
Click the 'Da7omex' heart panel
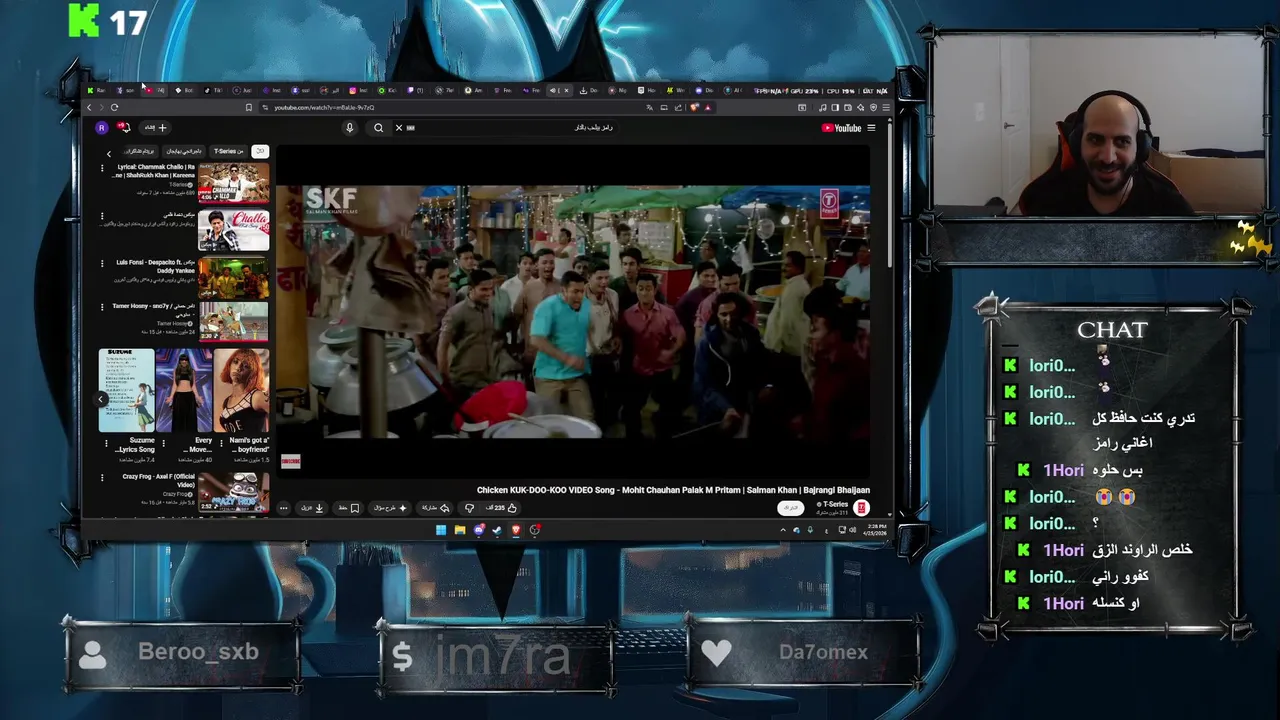(803, 653)
